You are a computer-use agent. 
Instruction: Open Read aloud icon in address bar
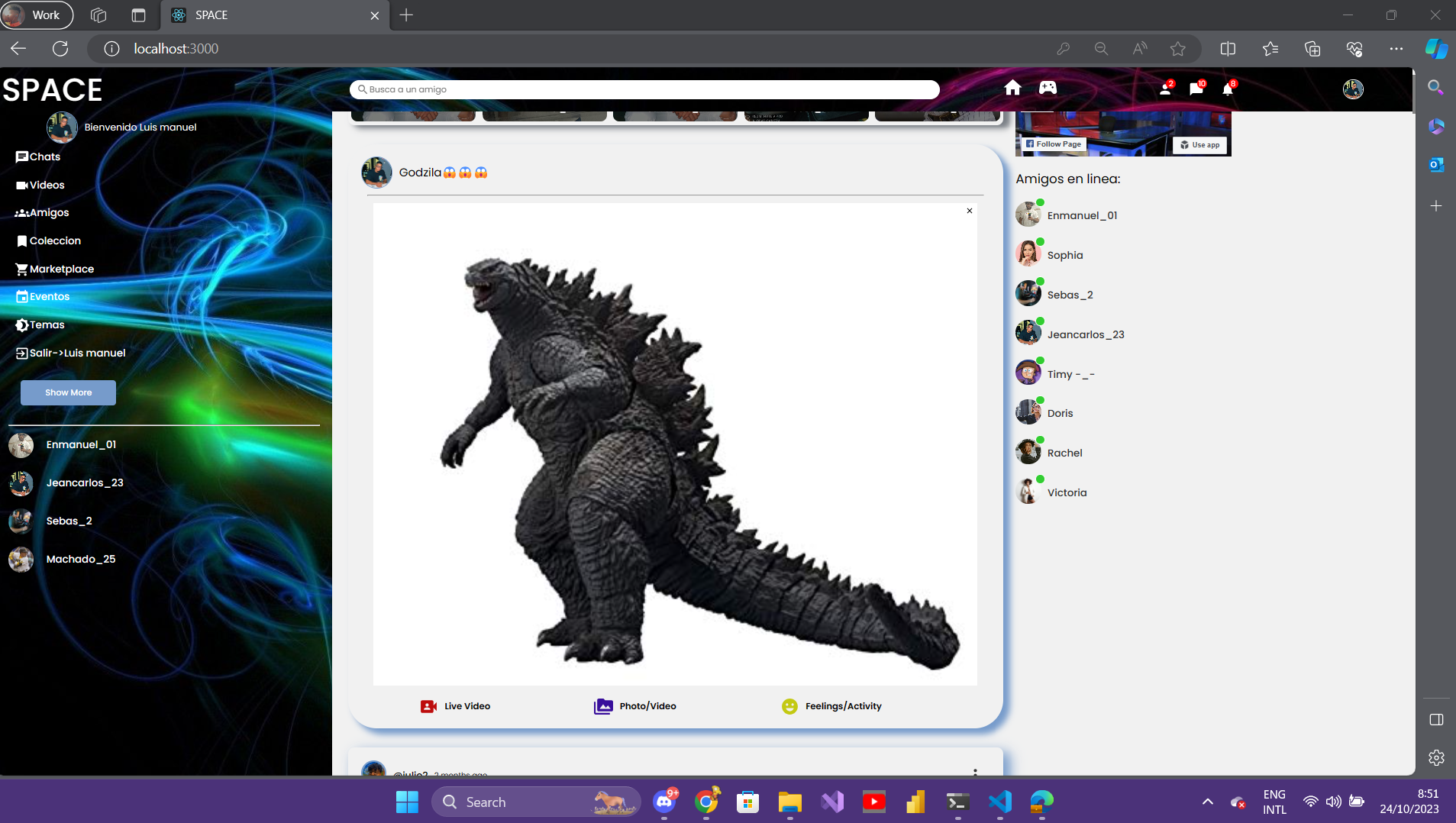tap(1140, 48)
